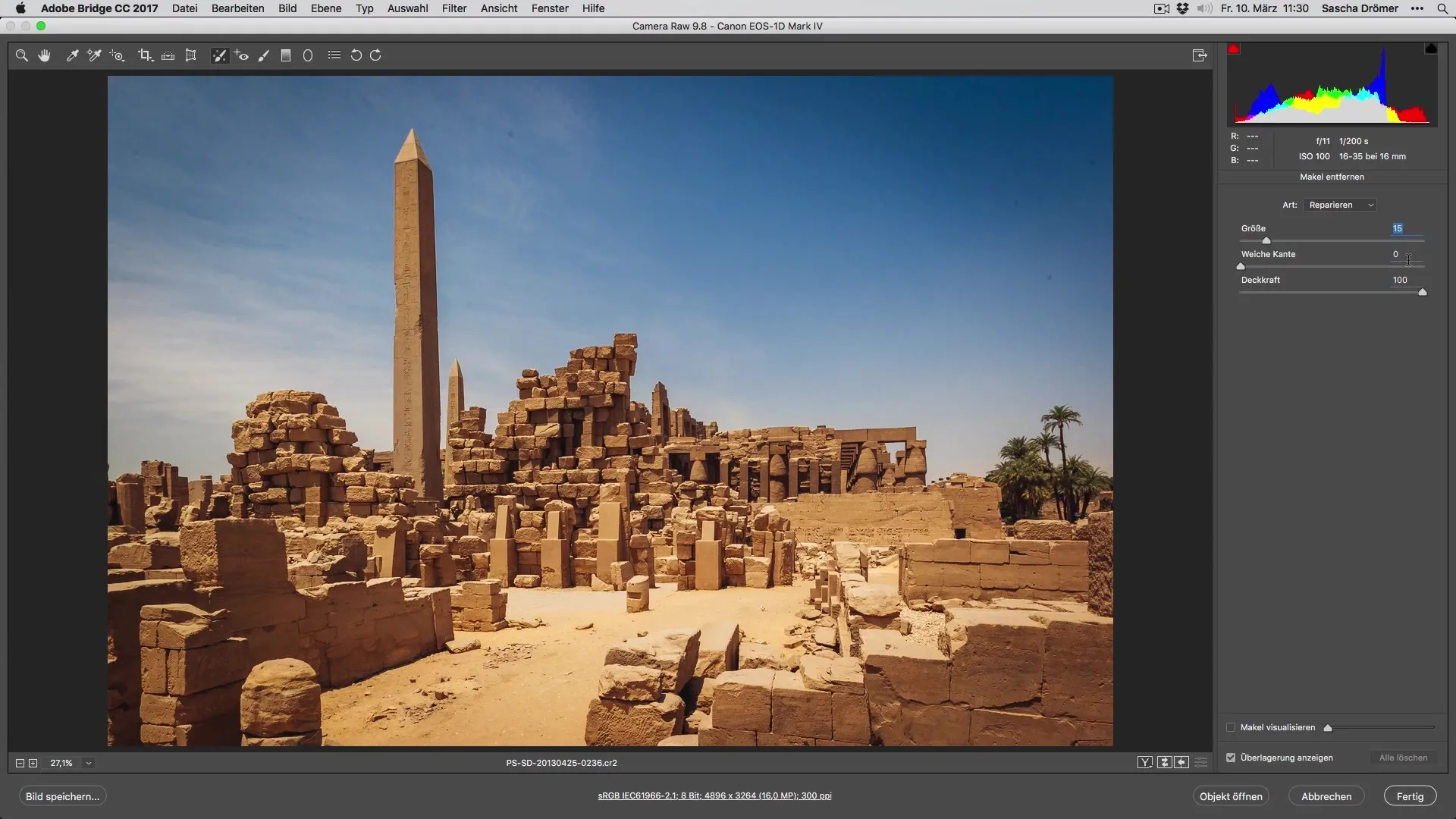Select the Graduated Filter tool
The image size is (1456, 819).
coord(286,55)
